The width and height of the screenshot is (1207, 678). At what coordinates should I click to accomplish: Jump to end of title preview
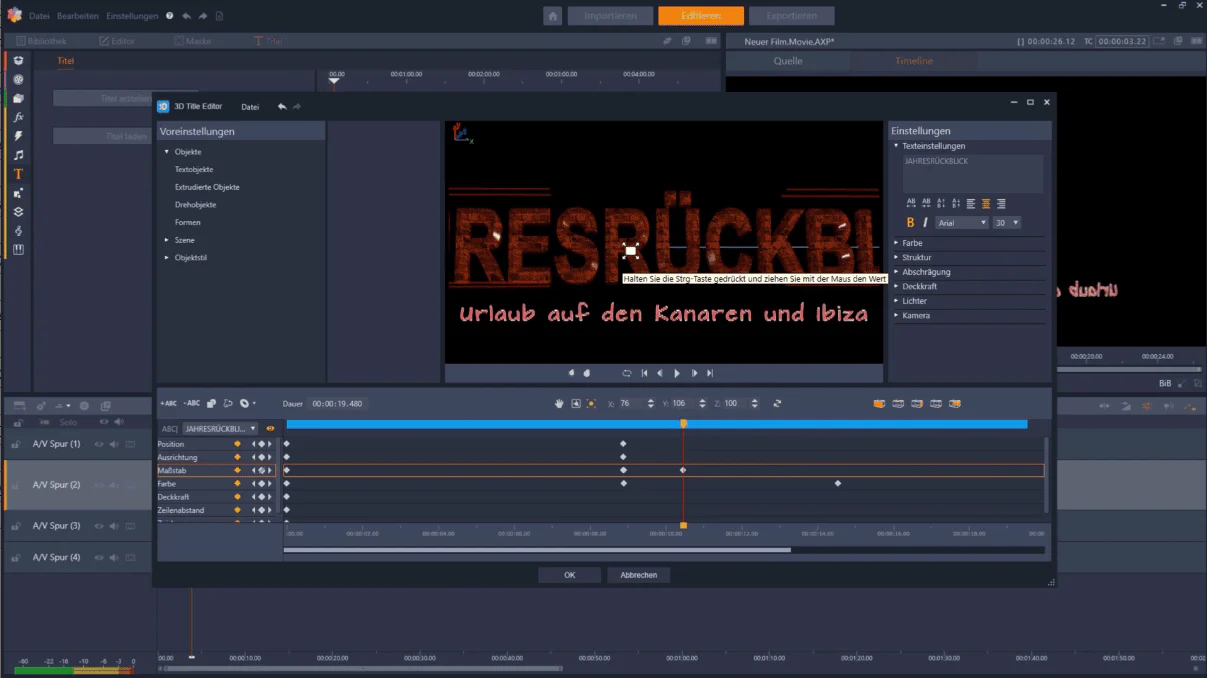pyautogui.click(x=710, y=373)
